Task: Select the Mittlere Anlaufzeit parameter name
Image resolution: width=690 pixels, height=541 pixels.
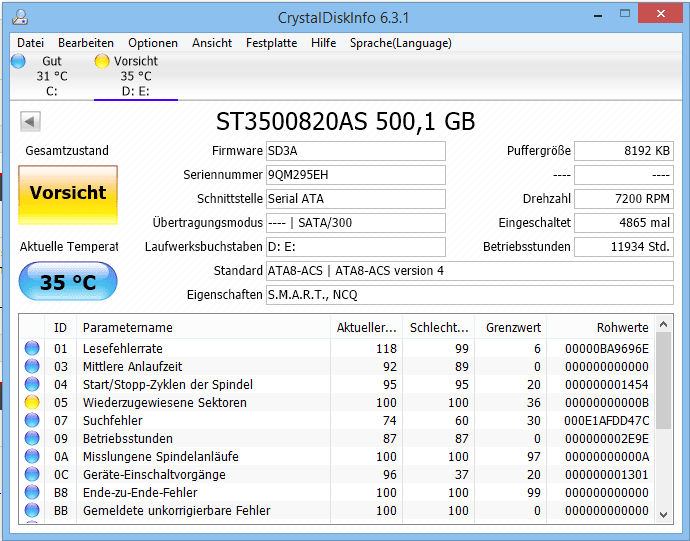Action: pos(132,367)
